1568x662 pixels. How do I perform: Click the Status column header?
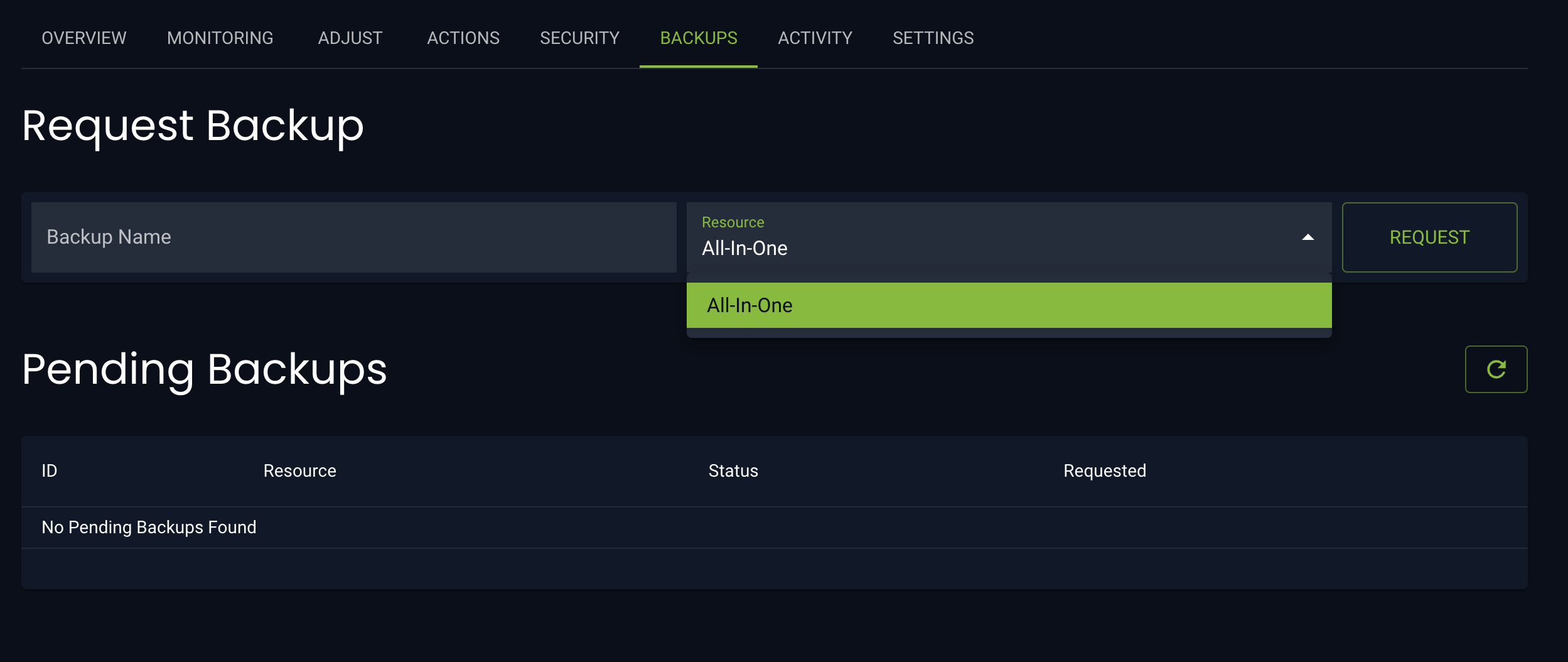[733, 471]
